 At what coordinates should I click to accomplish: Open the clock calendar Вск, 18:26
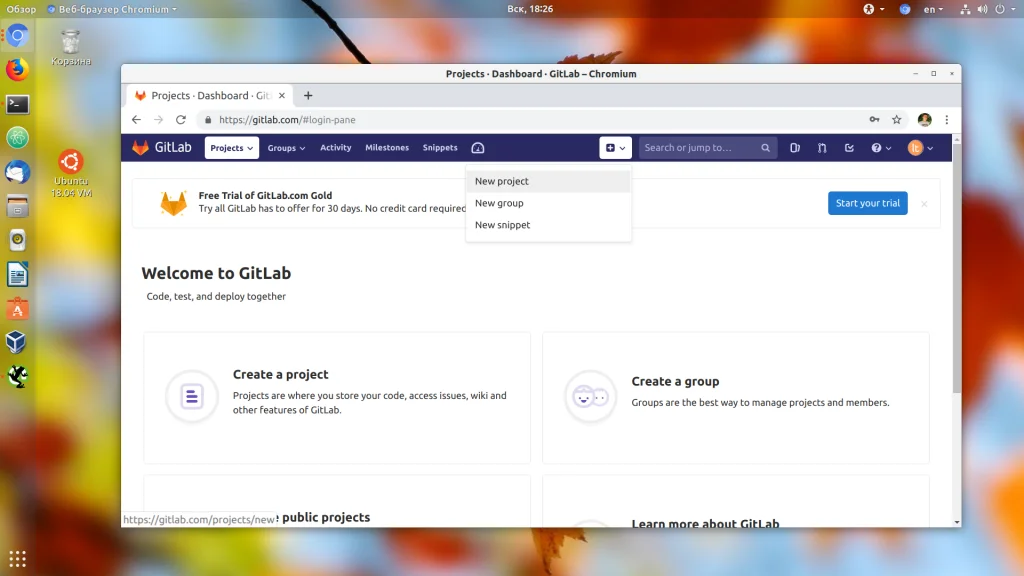coord(530,9)
